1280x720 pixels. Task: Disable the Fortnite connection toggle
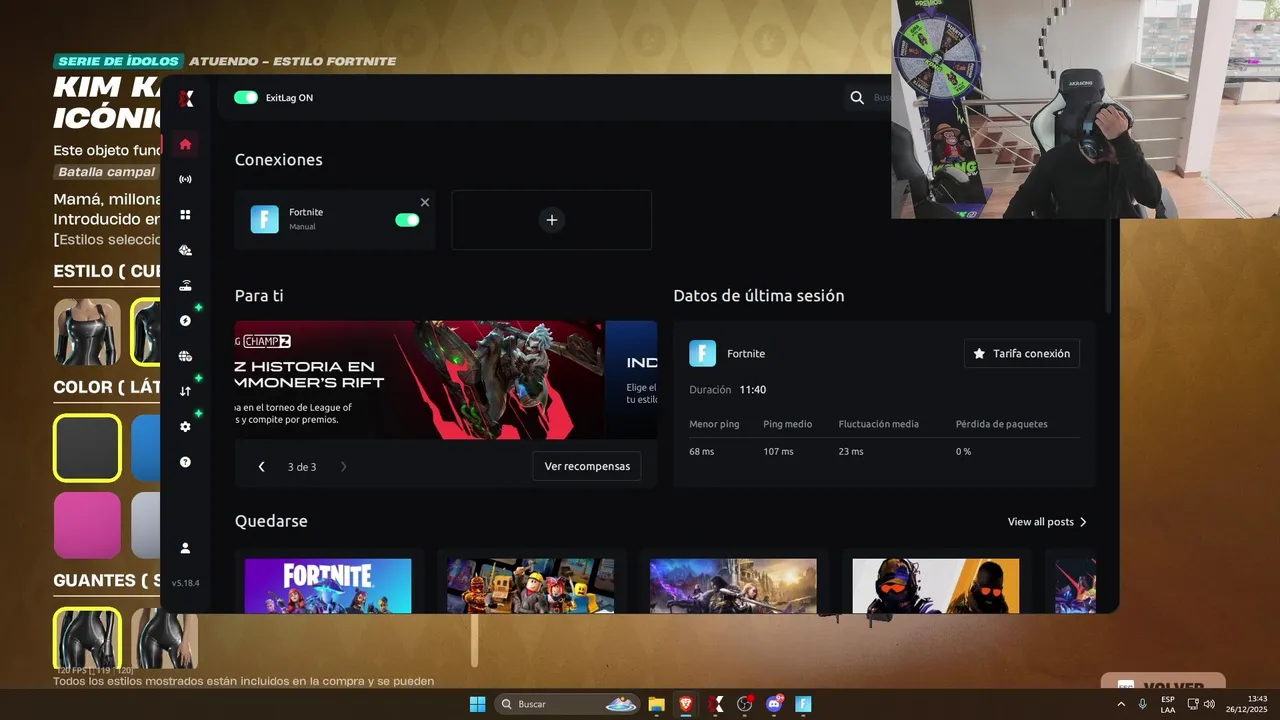pyautogui.click(x=407, y=220)
